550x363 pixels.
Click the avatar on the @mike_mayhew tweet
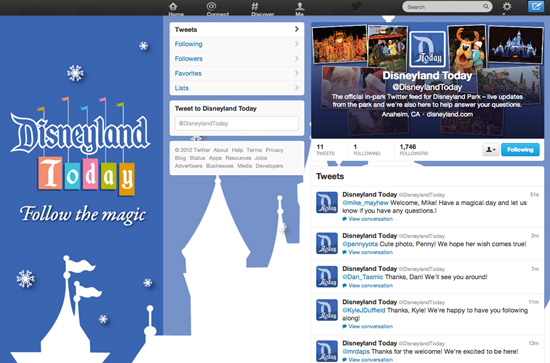click(x=327, y=202)
